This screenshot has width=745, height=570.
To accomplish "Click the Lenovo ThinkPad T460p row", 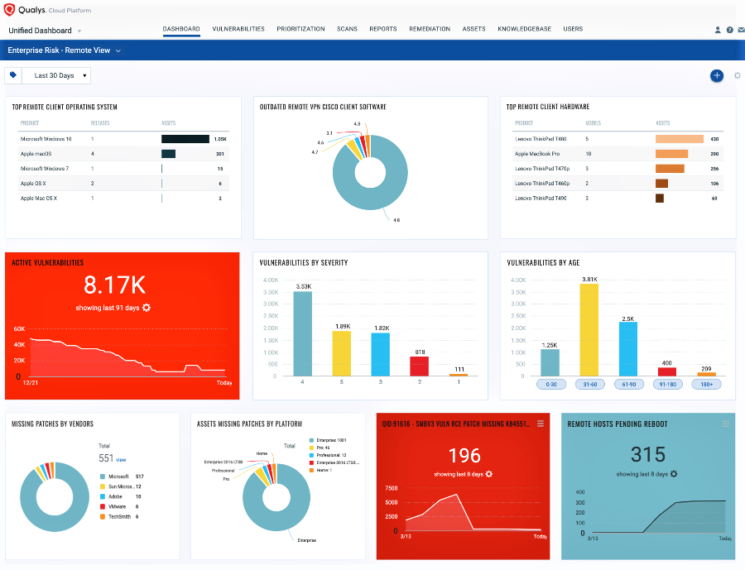I will point(618,183).
